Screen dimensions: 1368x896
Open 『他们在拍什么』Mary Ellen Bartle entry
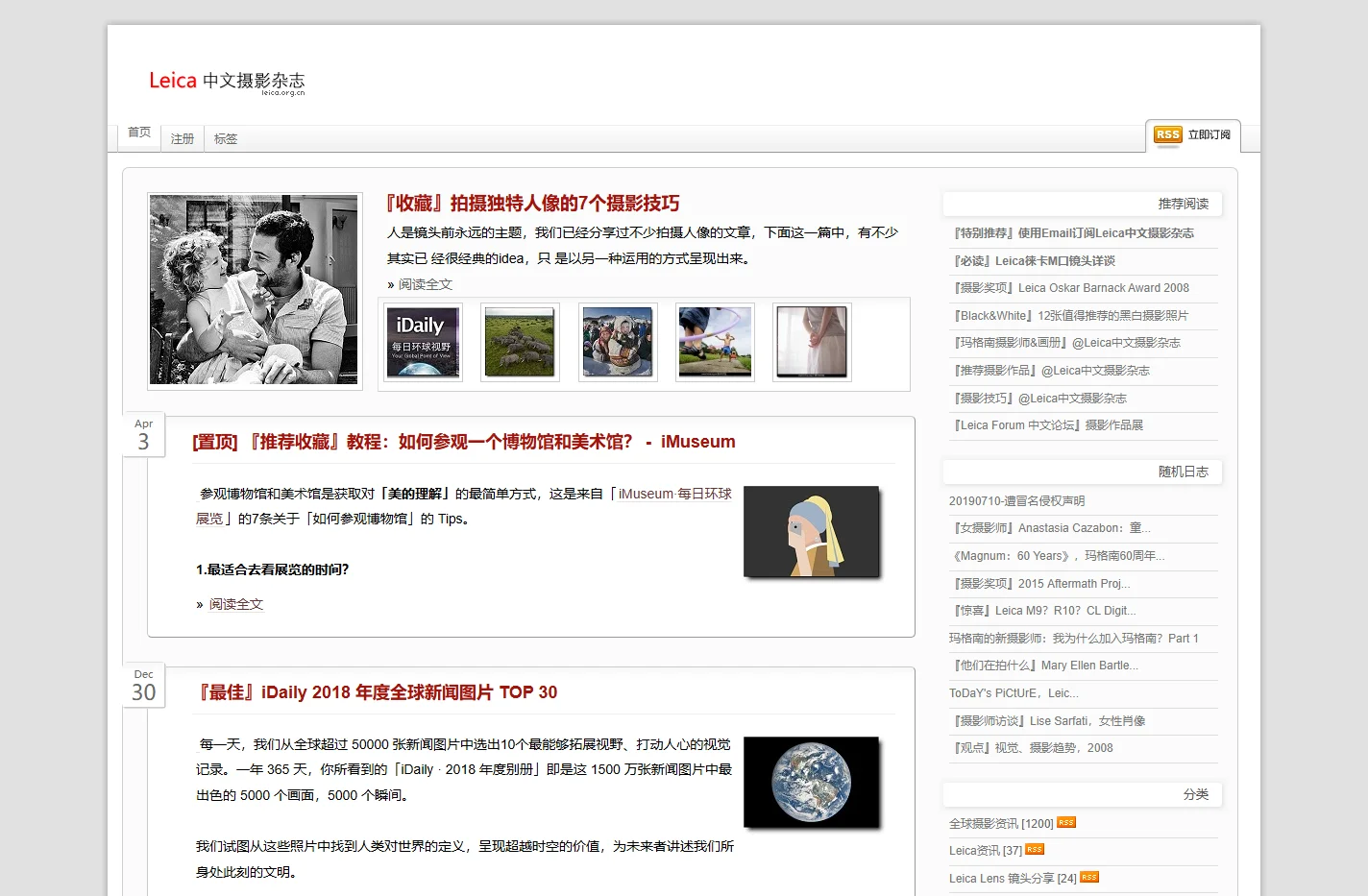pyautogui.click(x=1044, y=666)
